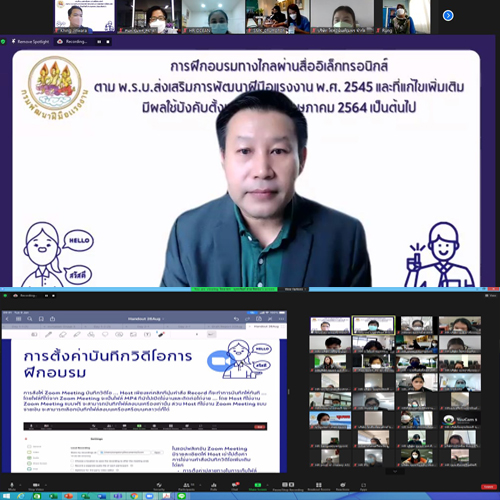Open Google Chrome from the taskbar
Viewport: 500px width, 500px height.
(134, 496)
